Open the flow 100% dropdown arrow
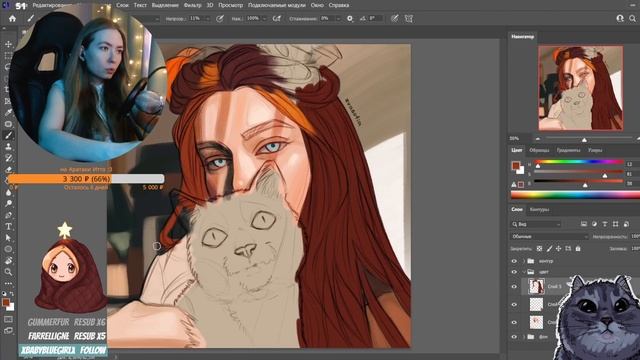The height and width of the screenshot is (360, 640). pos(264,19)
